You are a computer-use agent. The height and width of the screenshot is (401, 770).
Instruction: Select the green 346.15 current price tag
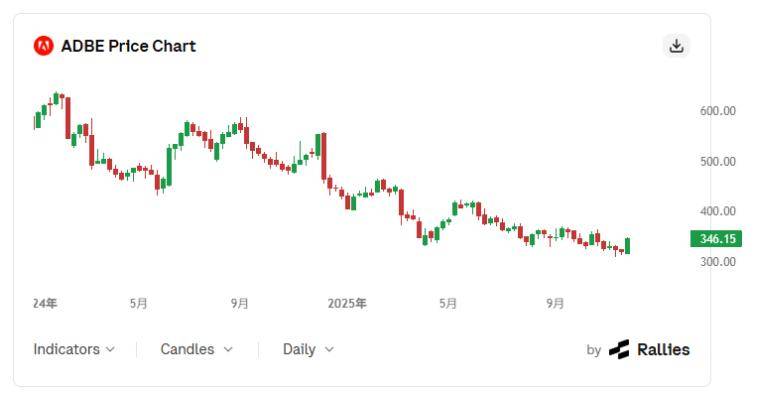point(715,239)
